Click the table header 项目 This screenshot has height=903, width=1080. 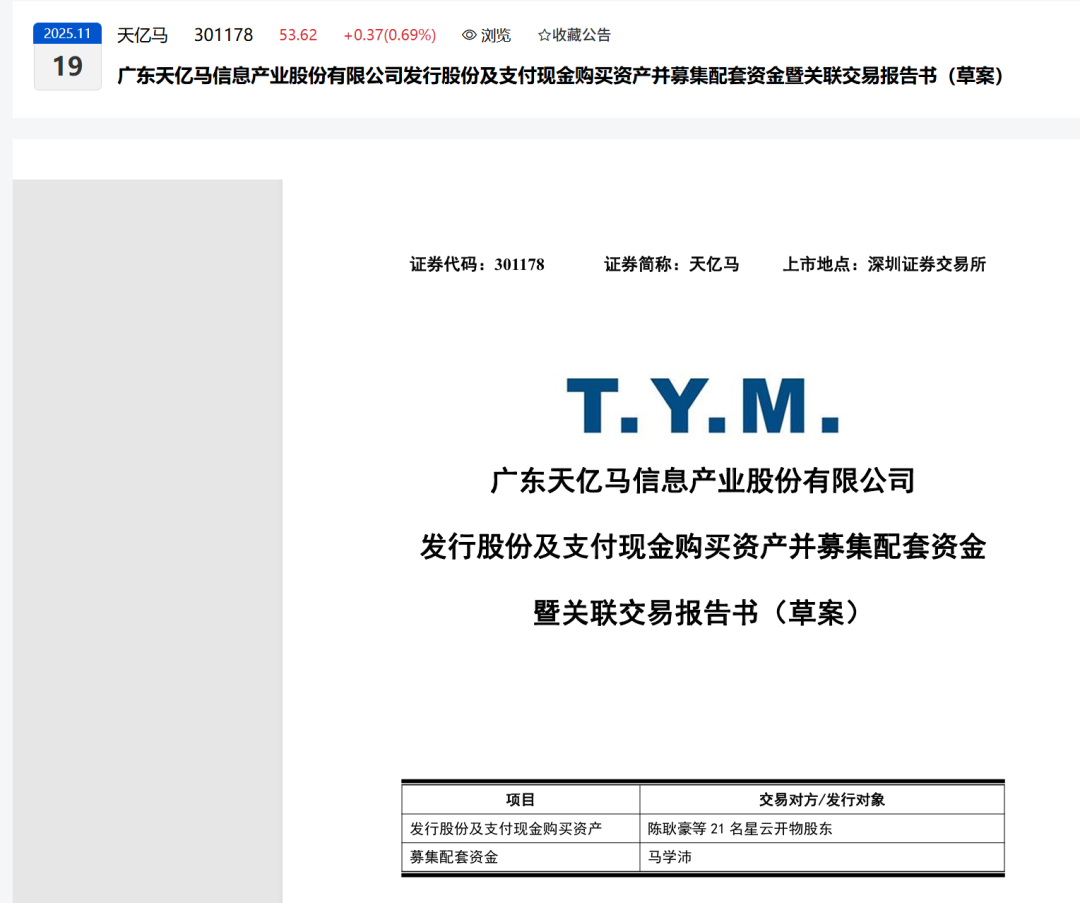coord(521,800)
